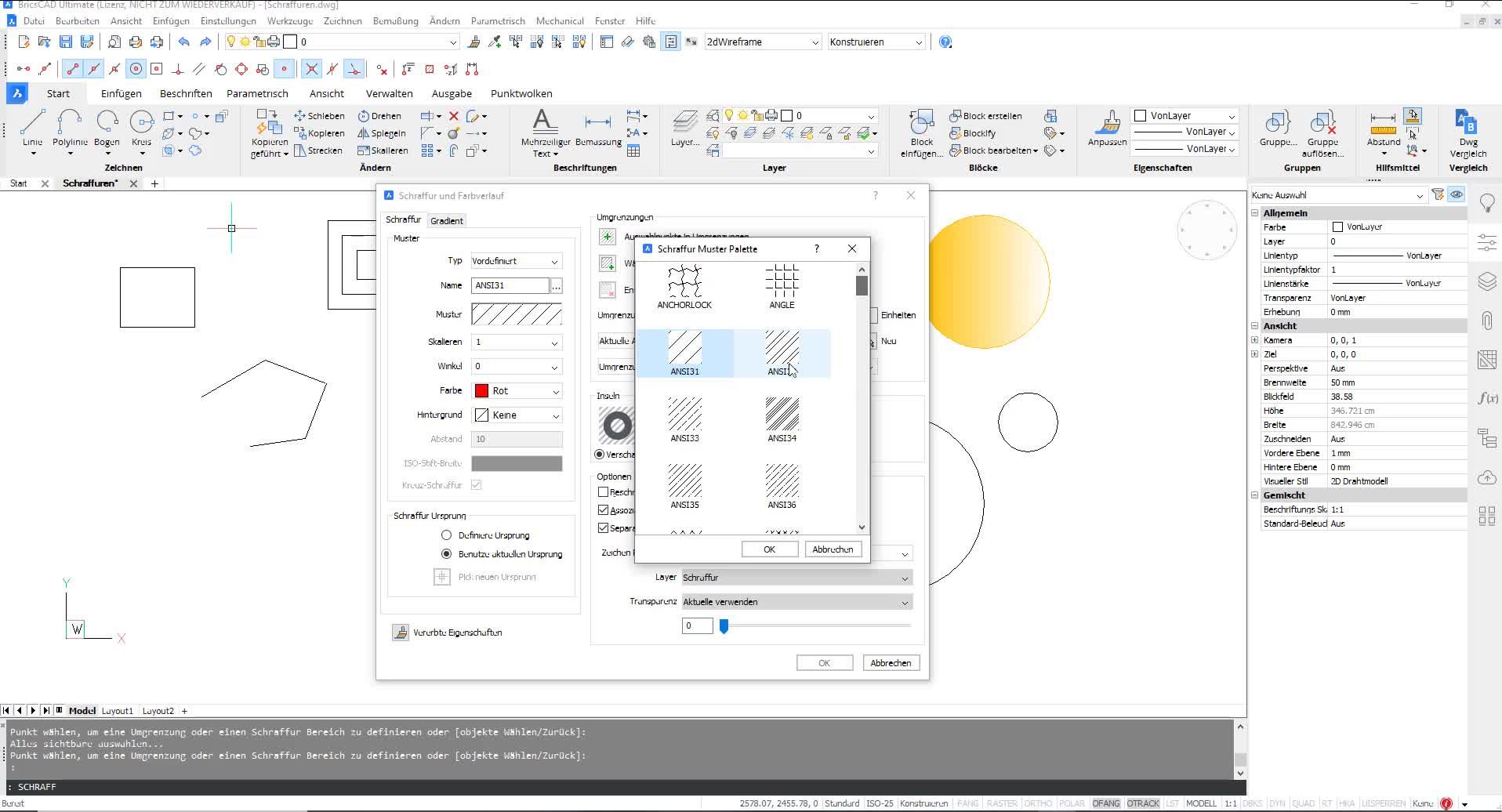
Task: Open the Werkzeuge menu
Action: pos(290,21)
